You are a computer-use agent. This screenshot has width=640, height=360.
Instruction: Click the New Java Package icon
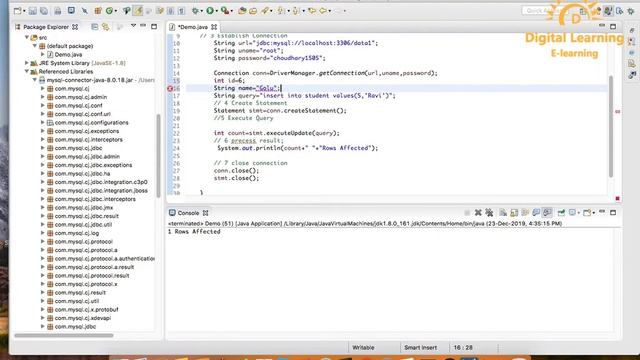click(98, 11)
